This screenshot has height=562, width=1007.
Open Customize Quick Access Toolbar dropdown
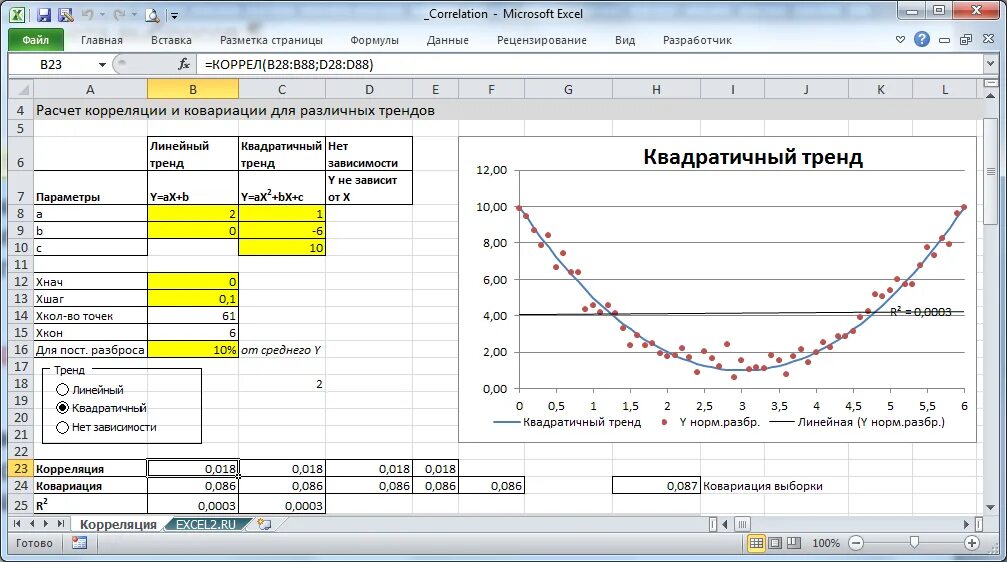click(x=175, y=15)
